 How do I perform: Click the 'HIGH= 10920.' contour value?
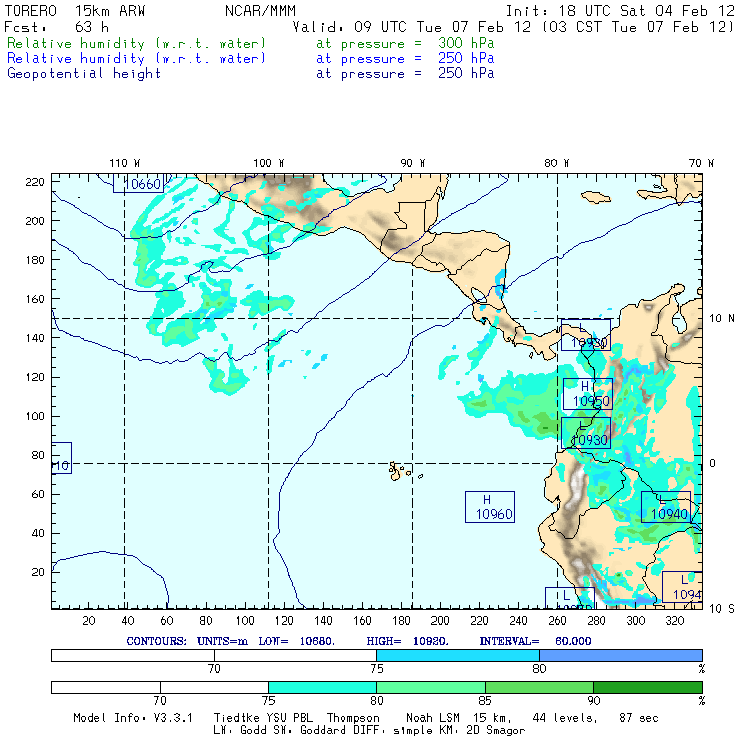point(408,641)
